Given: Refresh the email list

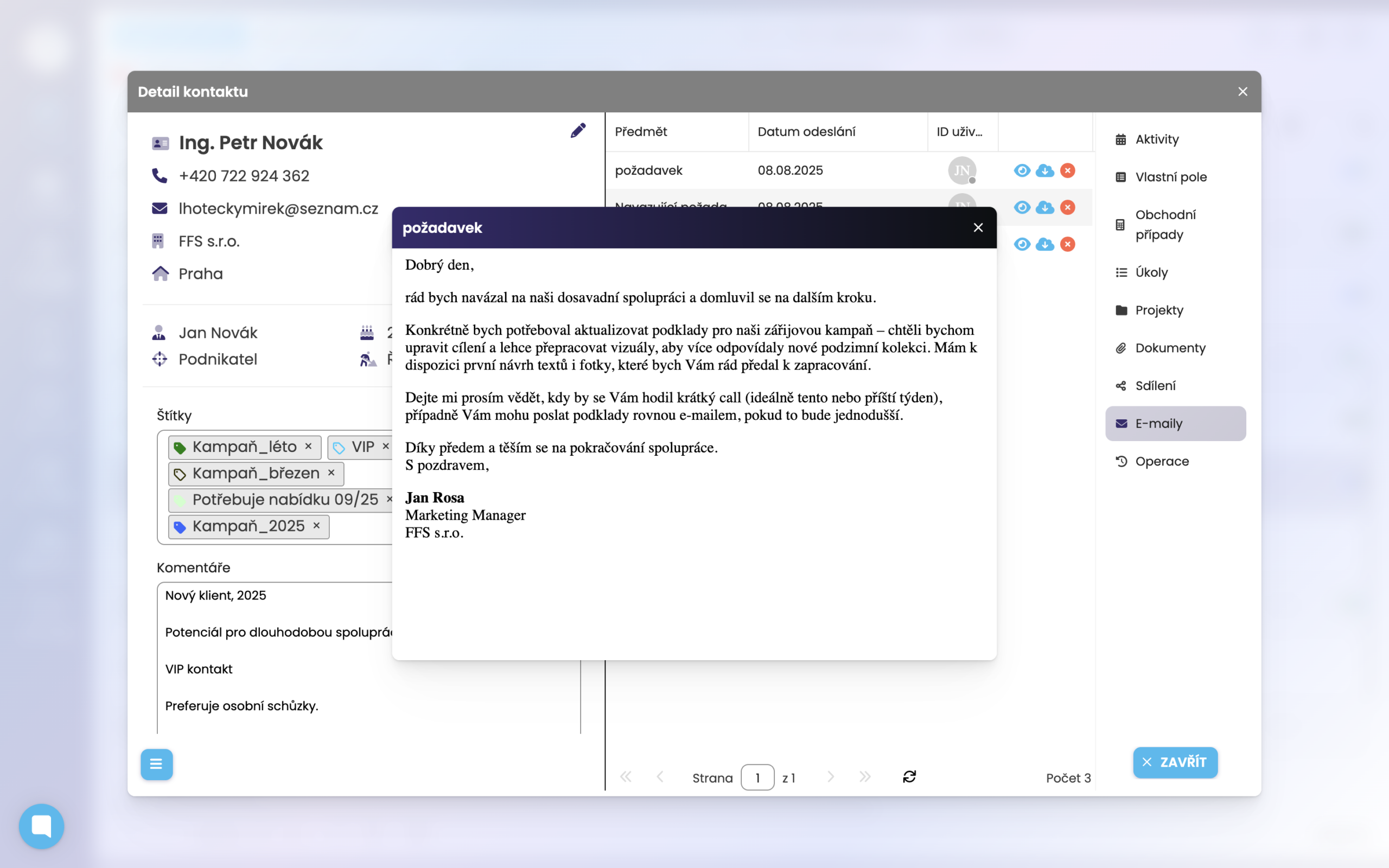Looking at the screenshot, I should (x=909, y=777).
